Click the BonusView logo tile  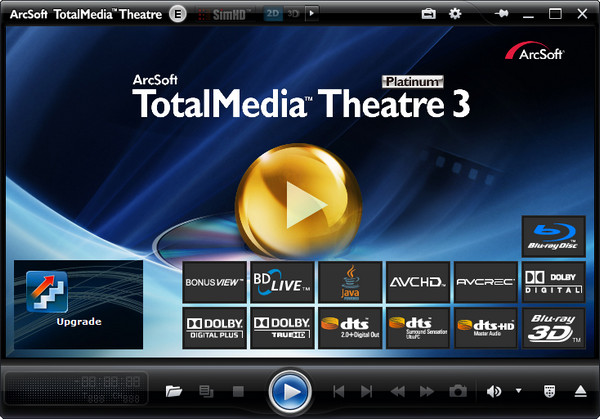[x=214, y=282]
